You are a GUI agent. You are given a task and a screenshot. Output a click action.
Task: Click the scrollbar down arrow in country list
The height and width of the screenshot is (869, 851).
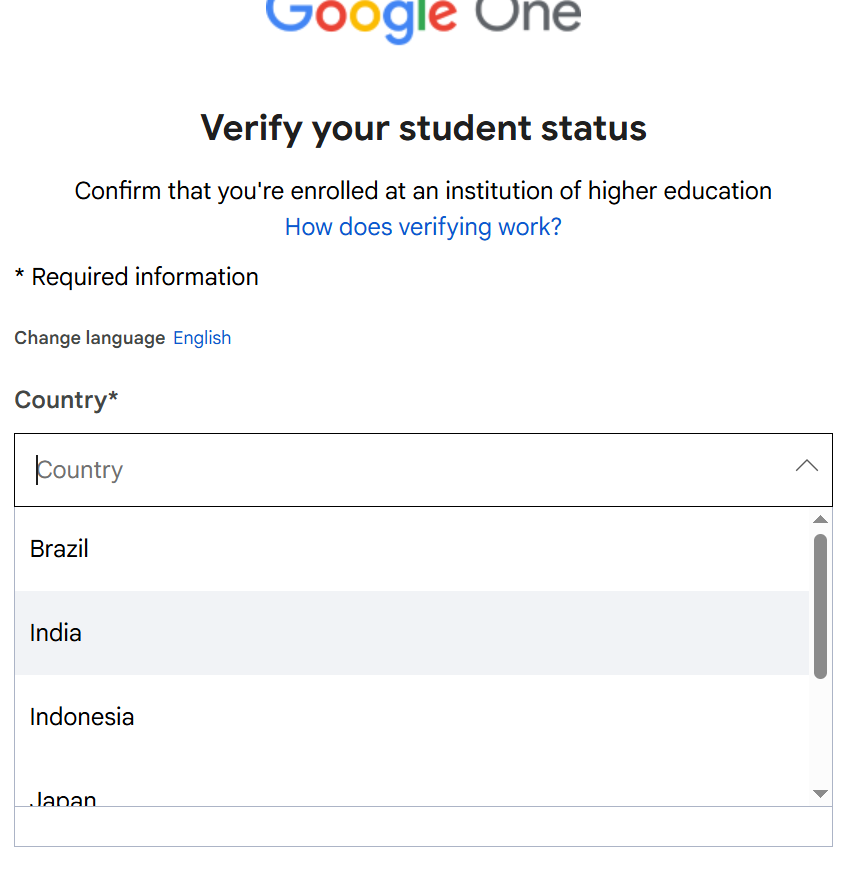point(820,793)
